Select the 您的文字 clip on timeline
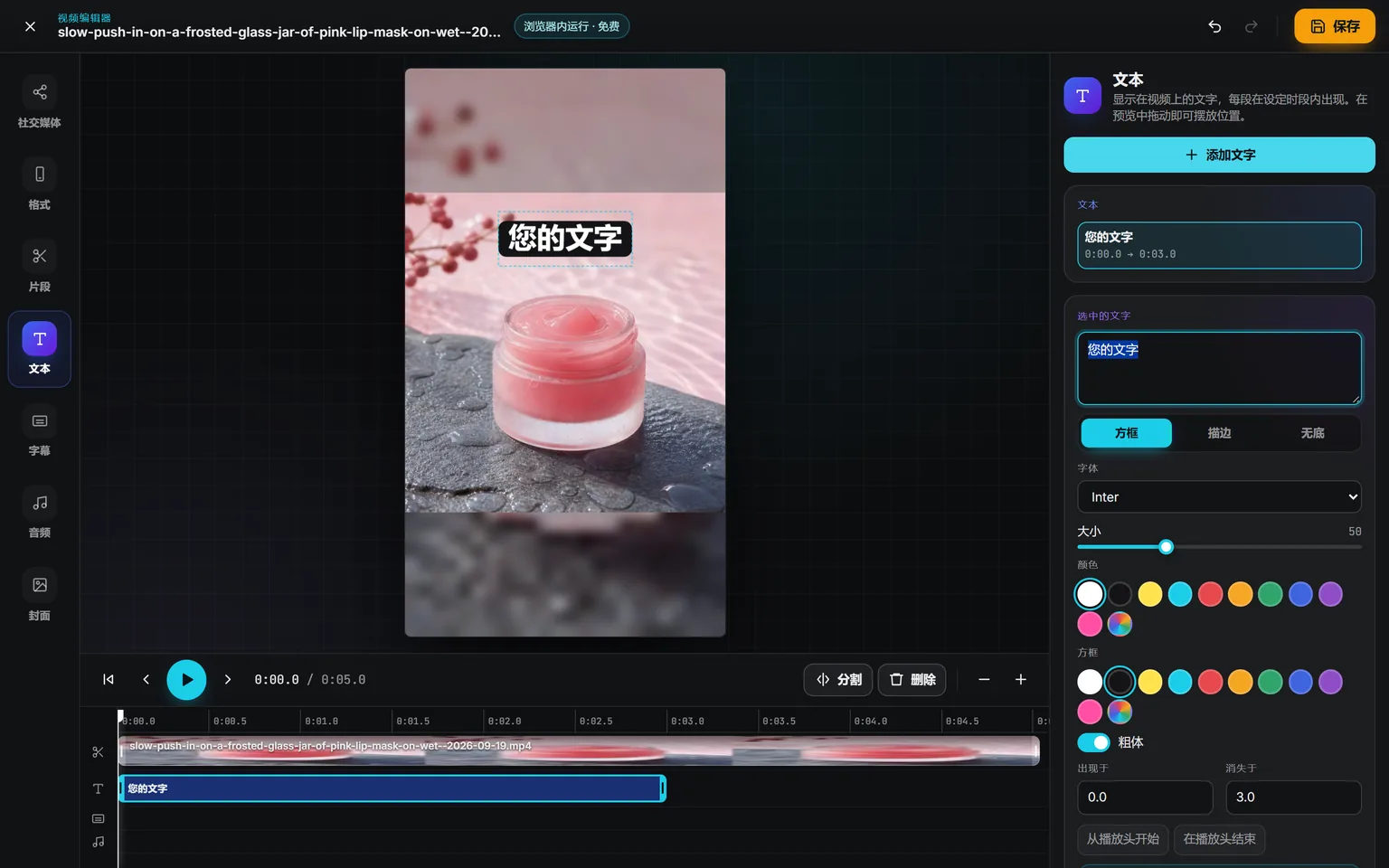This screenshot has width=1389, height=868. pos(392,788)
